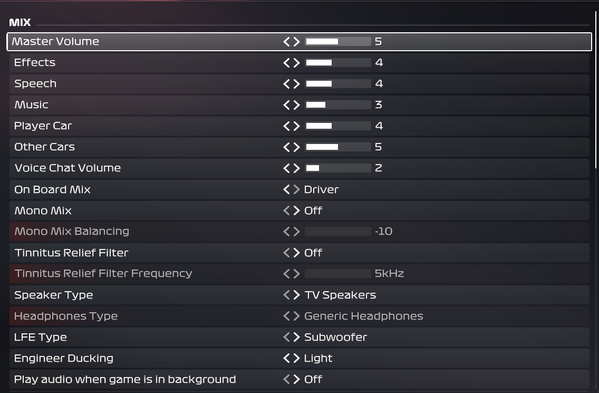Image resolution: width=599 pixels, height=393 pixels.
Task: Raise Music volume using right arrow
Action: pyautogui.click(x=296, y=105)
